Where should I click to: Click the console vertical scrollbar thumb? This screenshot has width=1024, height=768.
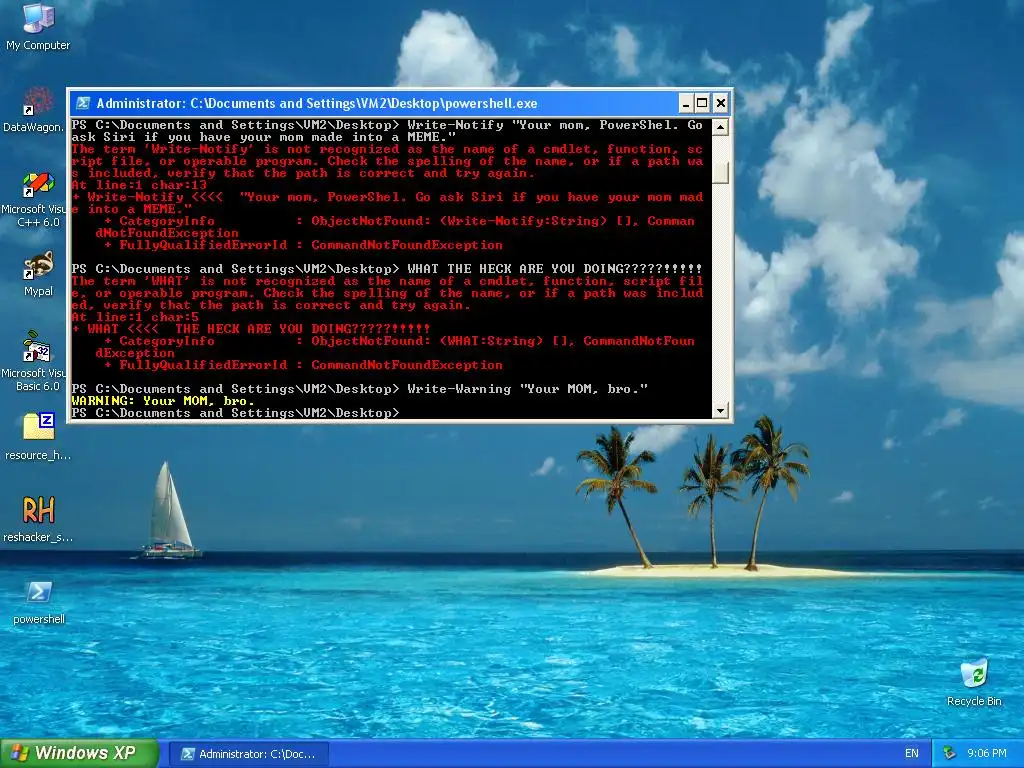click(x=720, y=172)
